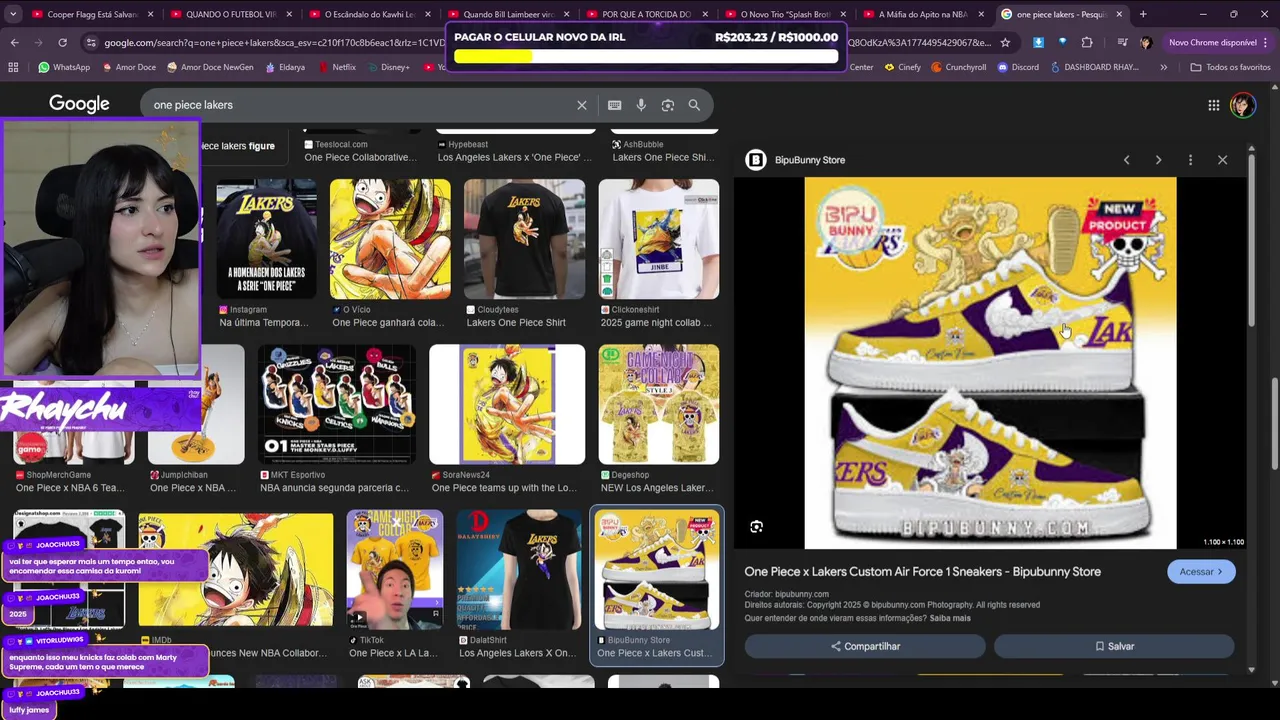Viewport: 1280px width, 720px height.
Task: Open the Chrome extensions puzzle menu
Action: [x=1087, y=43]
